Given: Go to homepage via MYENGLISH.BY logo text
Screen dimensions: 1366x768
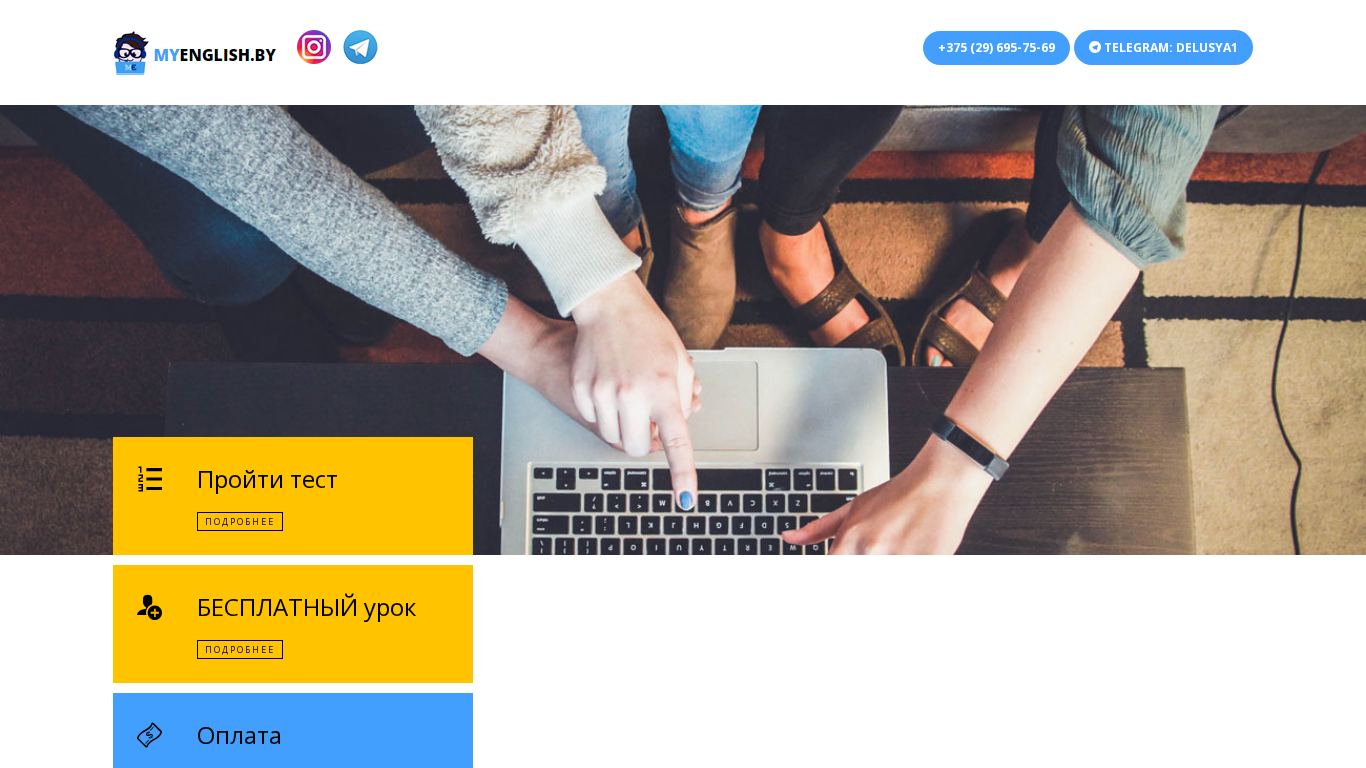Looking at the screenshot, I should (x=214, y=55).
